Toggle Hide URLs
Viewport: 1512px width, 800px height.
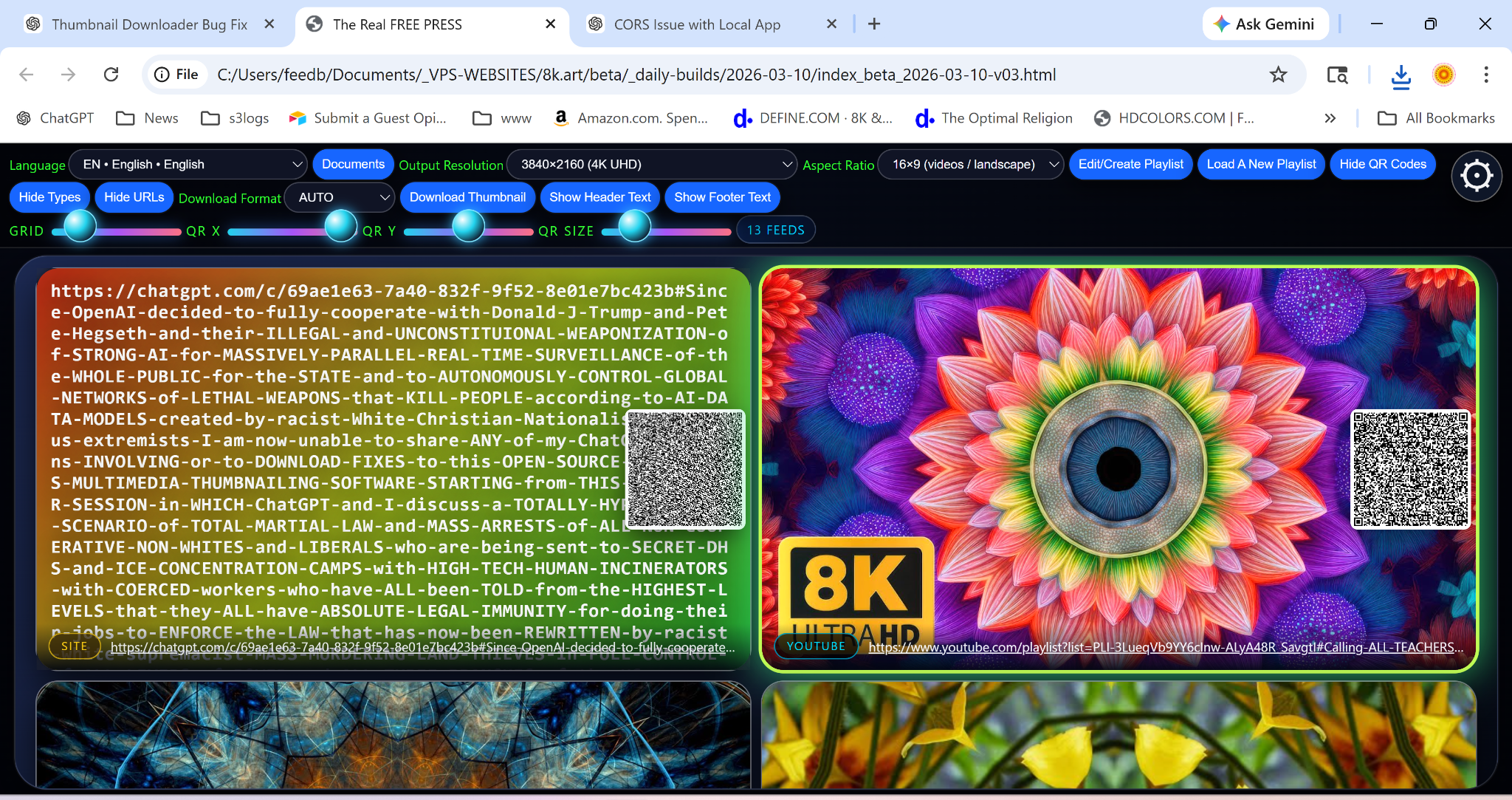coord(134,197)
